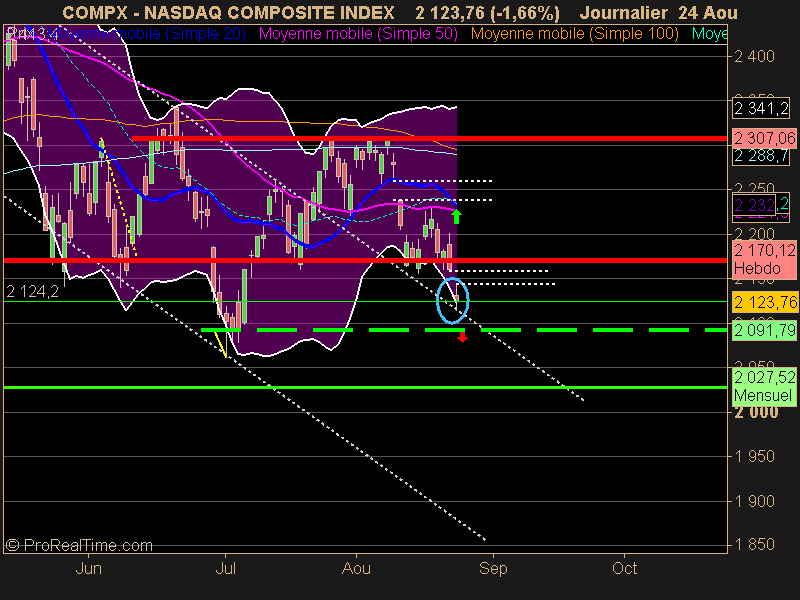Click the price readout 2 123,76 (-1,66%)
Viewport: 800px width, 600px height.
487,12
